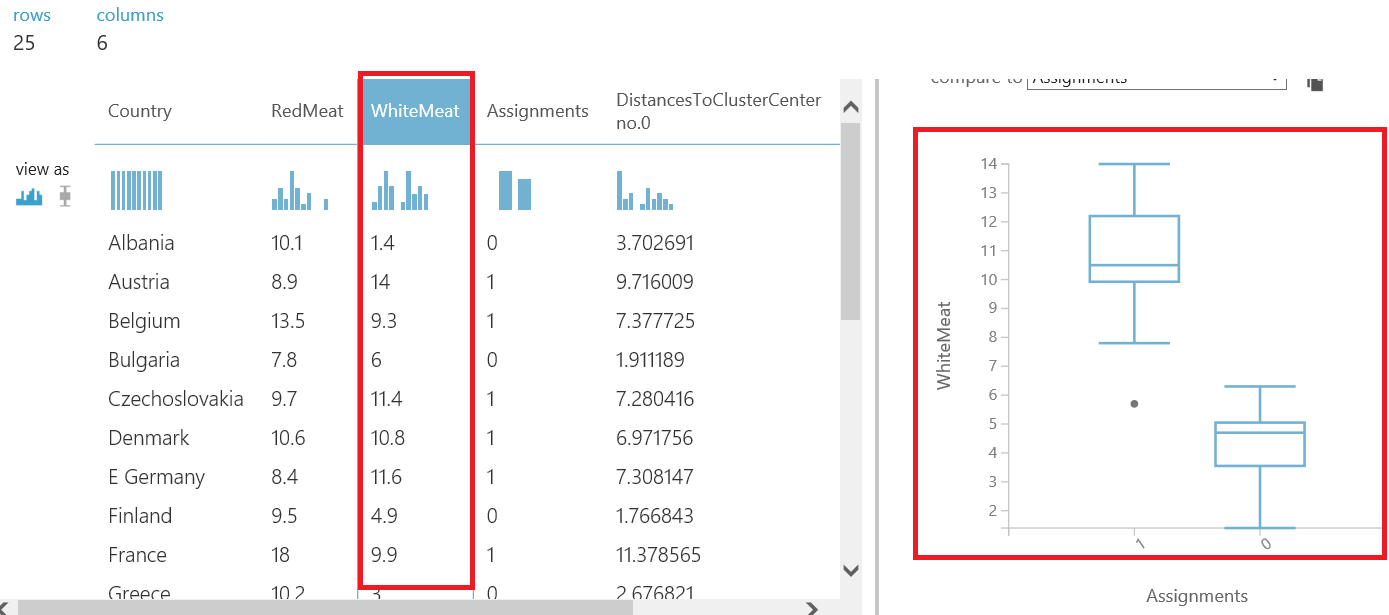The image size is (1389, 615).
Task: Click the Denmark row country cell
Action: [x=149, y=438]
